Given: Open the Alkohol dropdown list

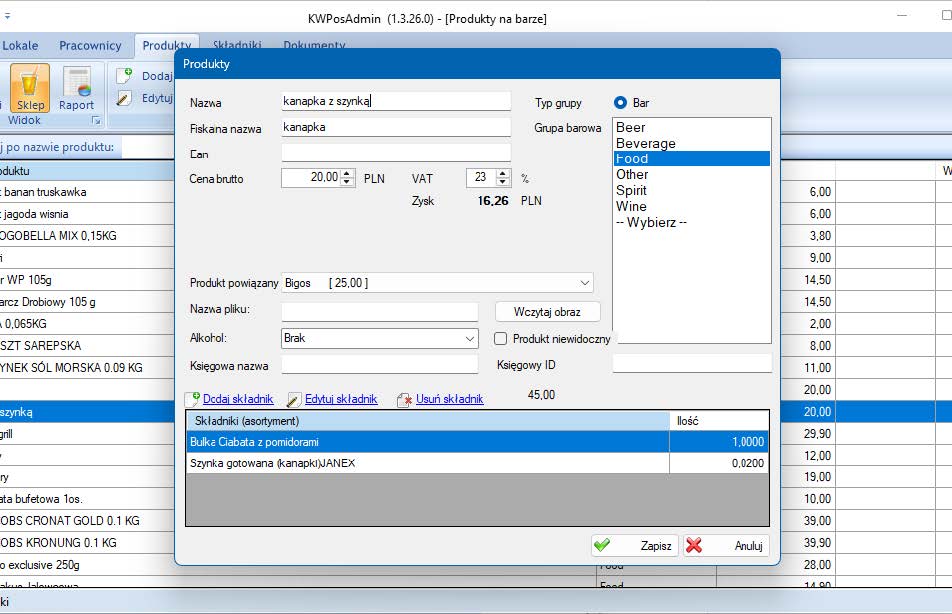Looking at the screenshot, I should 470,339.
